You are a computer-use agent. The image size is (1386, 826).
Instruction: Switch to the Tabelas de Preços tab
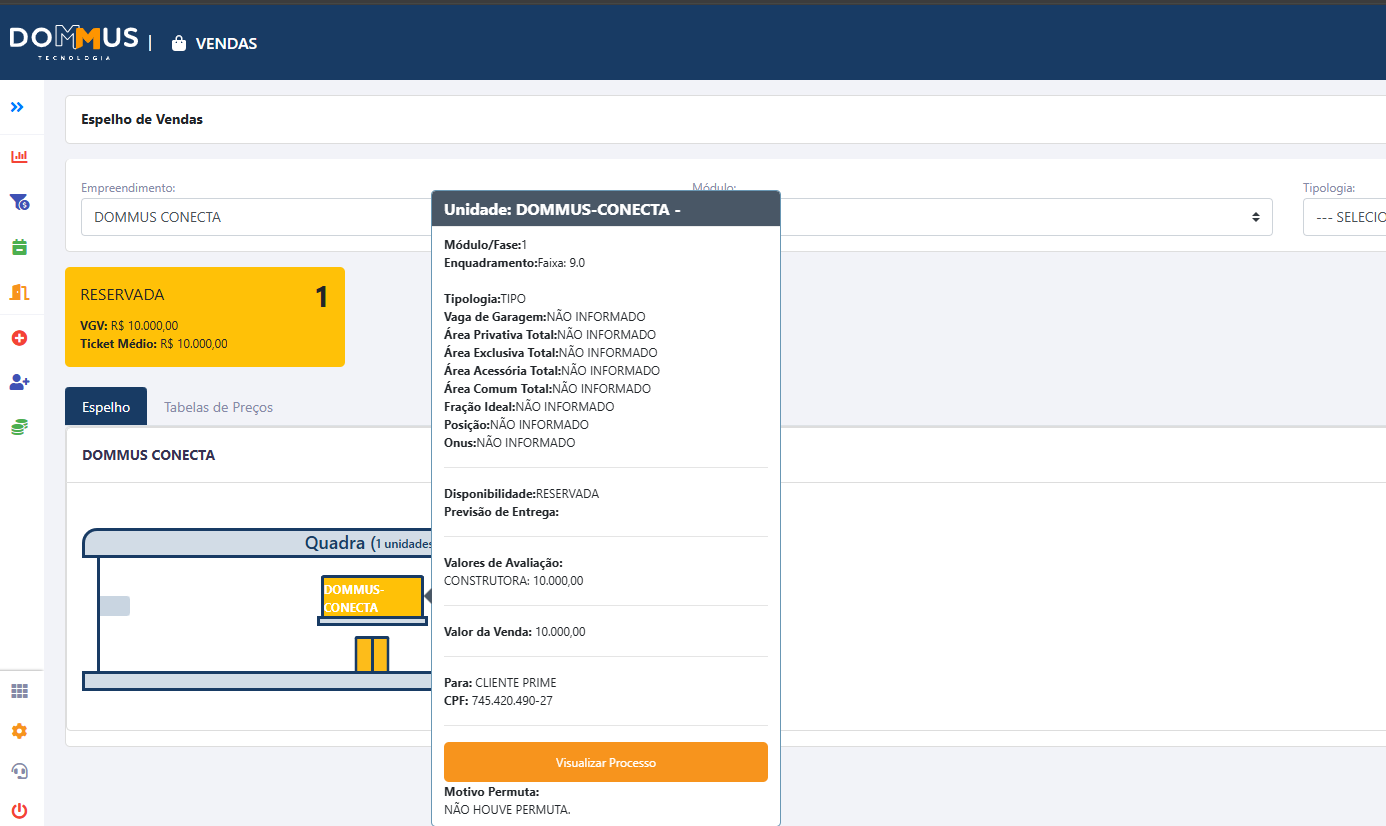point(218,407)
